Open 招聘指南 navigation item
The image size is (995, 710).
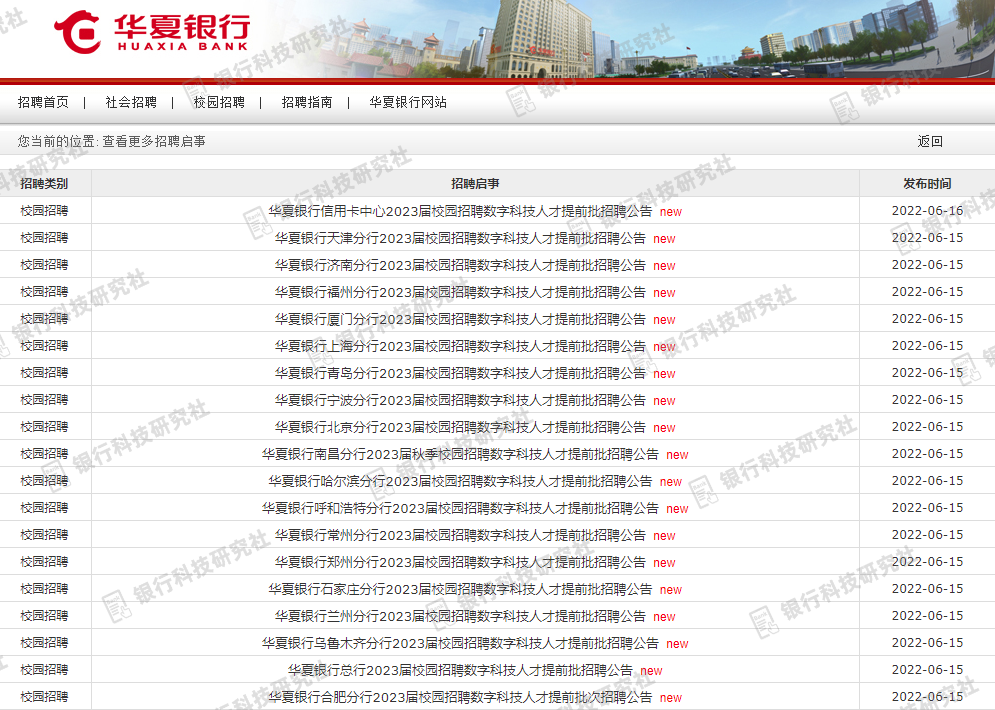point(307,102)
